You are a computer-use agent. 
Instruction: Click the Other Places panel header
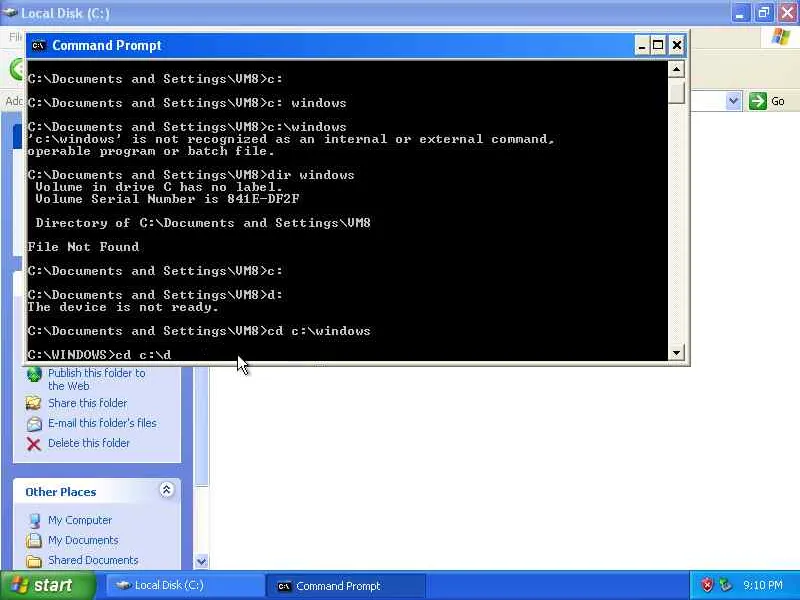[x=96, y=491]
